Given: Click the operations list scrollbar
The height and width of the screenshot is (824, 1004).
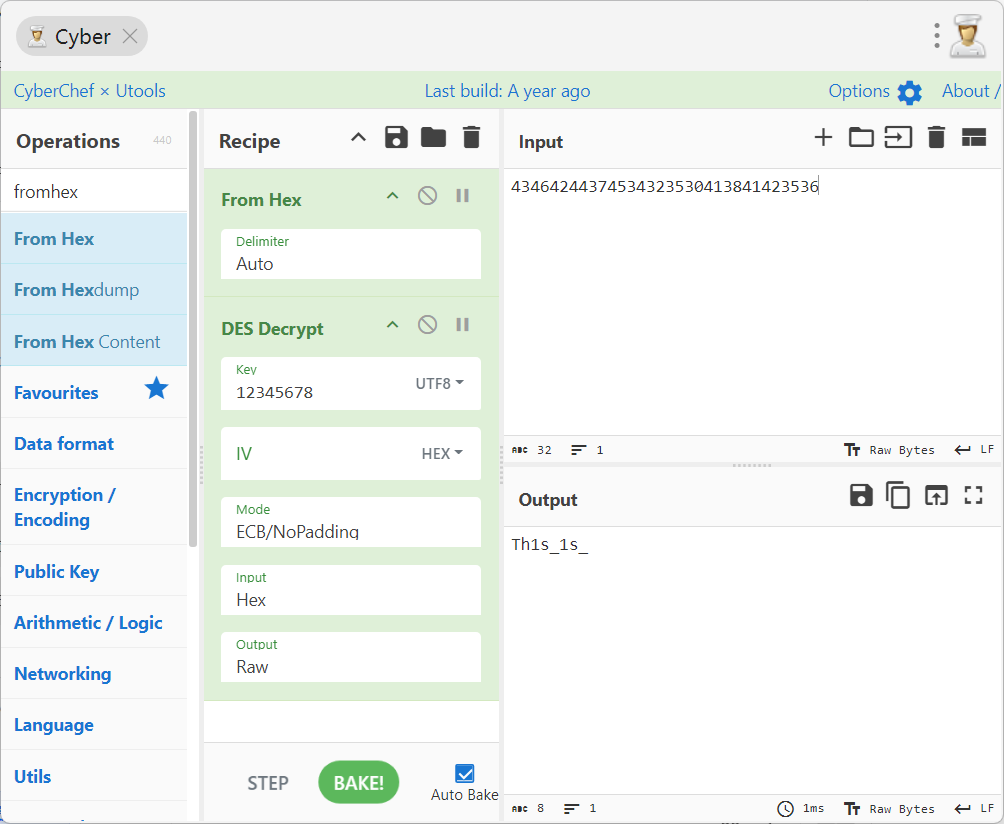Looking at the screenshot, I should tap(193, 330).
